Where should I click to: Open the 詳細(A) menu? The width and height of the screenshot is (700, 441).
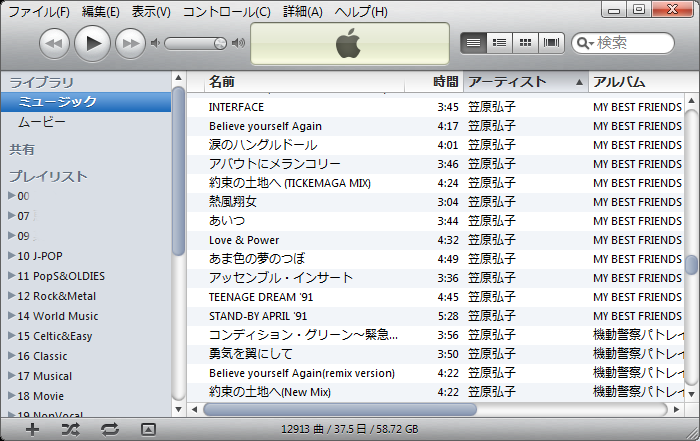303,12
